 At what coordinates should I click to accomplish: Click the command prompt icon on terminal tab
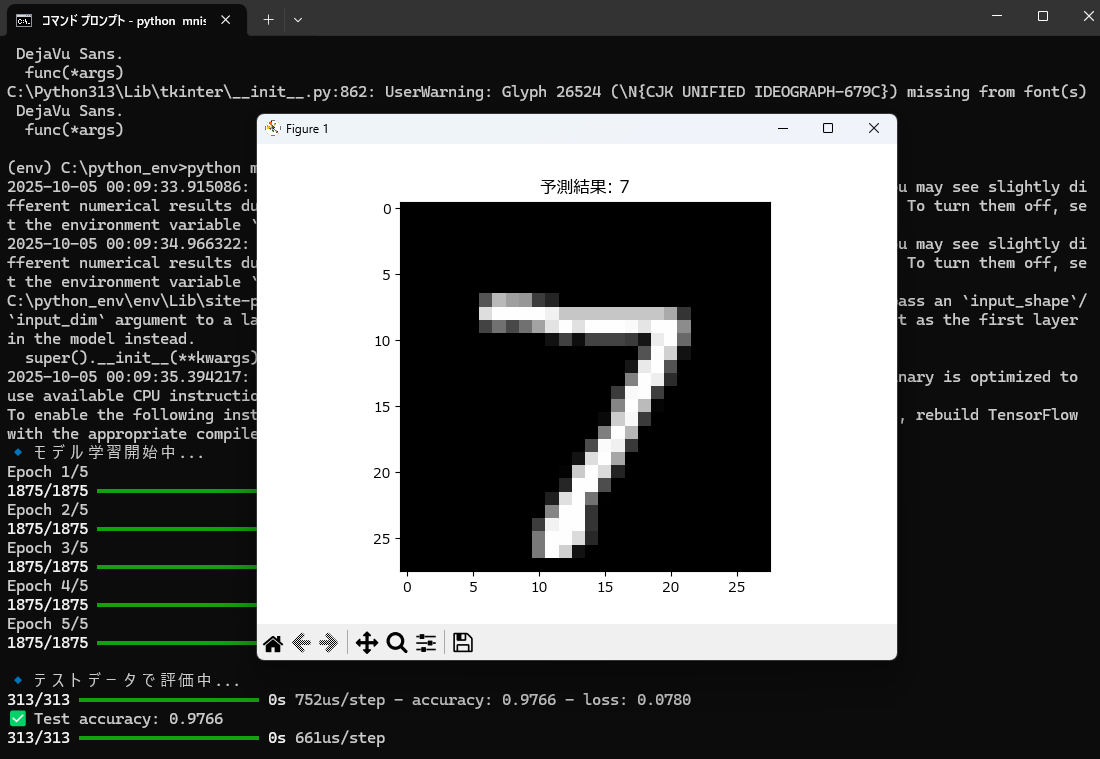(23, 19)
